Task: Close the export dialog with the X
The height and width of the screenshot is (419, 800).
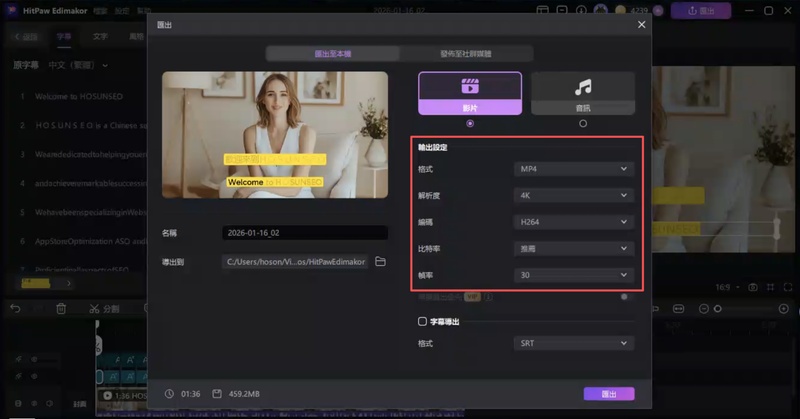Action: click(641, 24)
